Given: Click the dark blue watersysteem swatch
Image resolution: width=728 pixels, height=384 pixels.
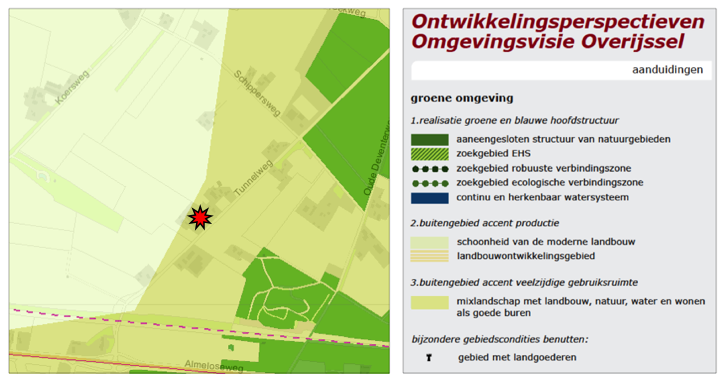Looking at the screenshot, I should tap(429, 198).
